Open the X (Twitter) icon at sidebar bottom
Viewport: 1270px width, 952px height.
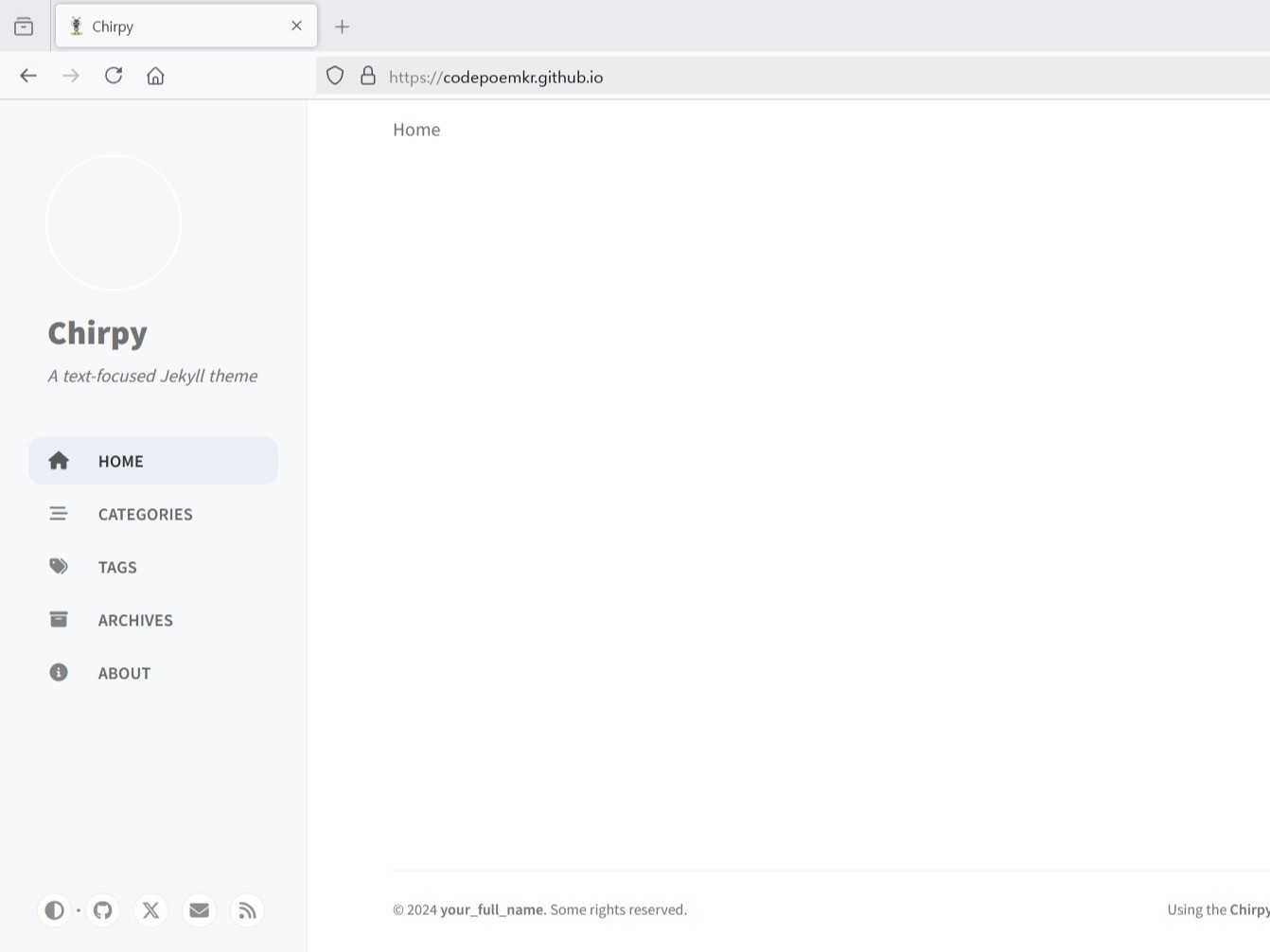150,909
